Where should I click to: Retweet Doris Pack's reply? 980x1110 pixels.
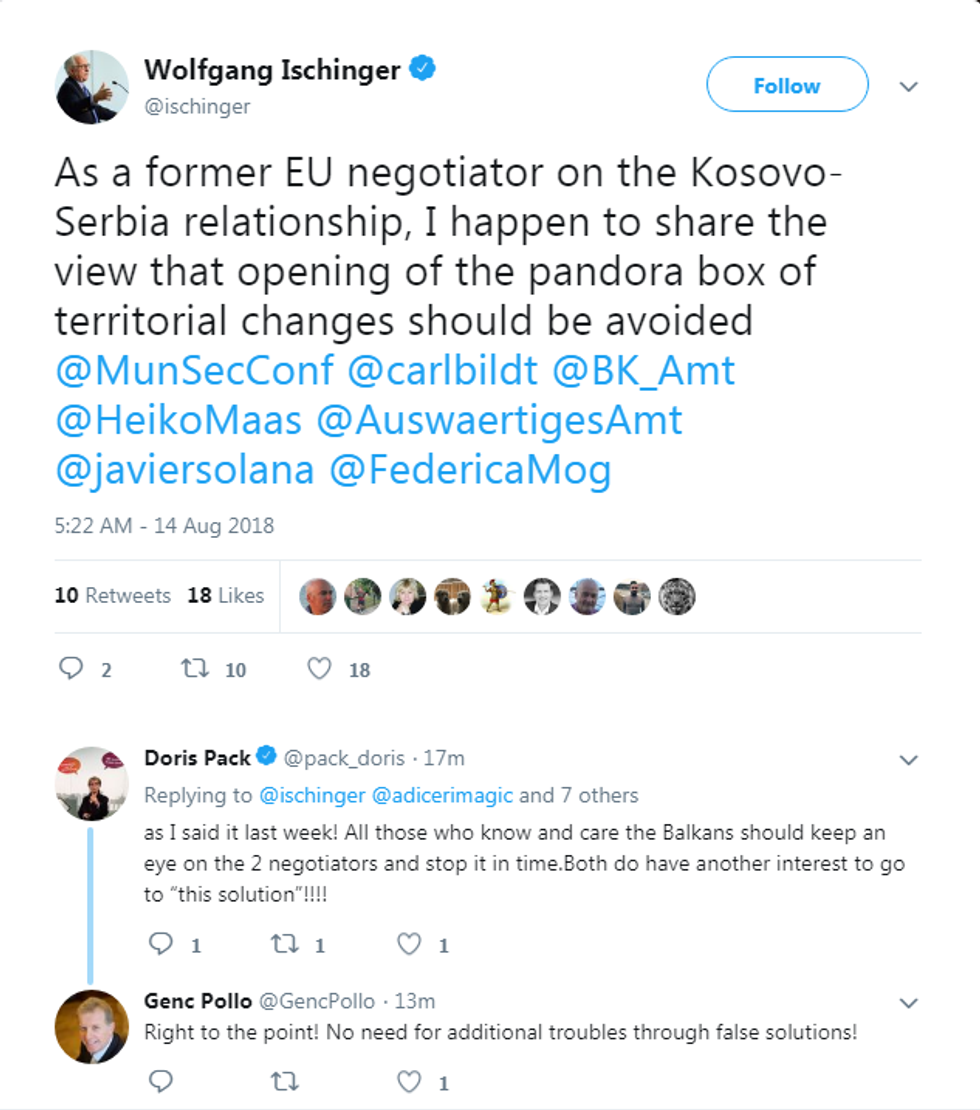pyautogui.click(x=284, y=943)
